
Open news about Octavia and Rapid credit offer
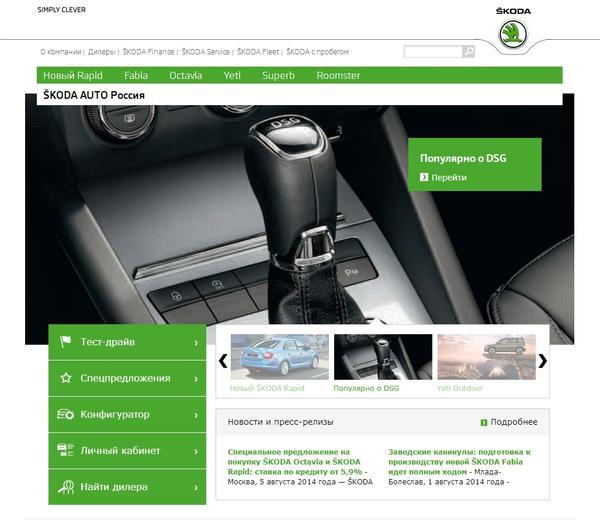pyautogui.click(x=295, y=462)
